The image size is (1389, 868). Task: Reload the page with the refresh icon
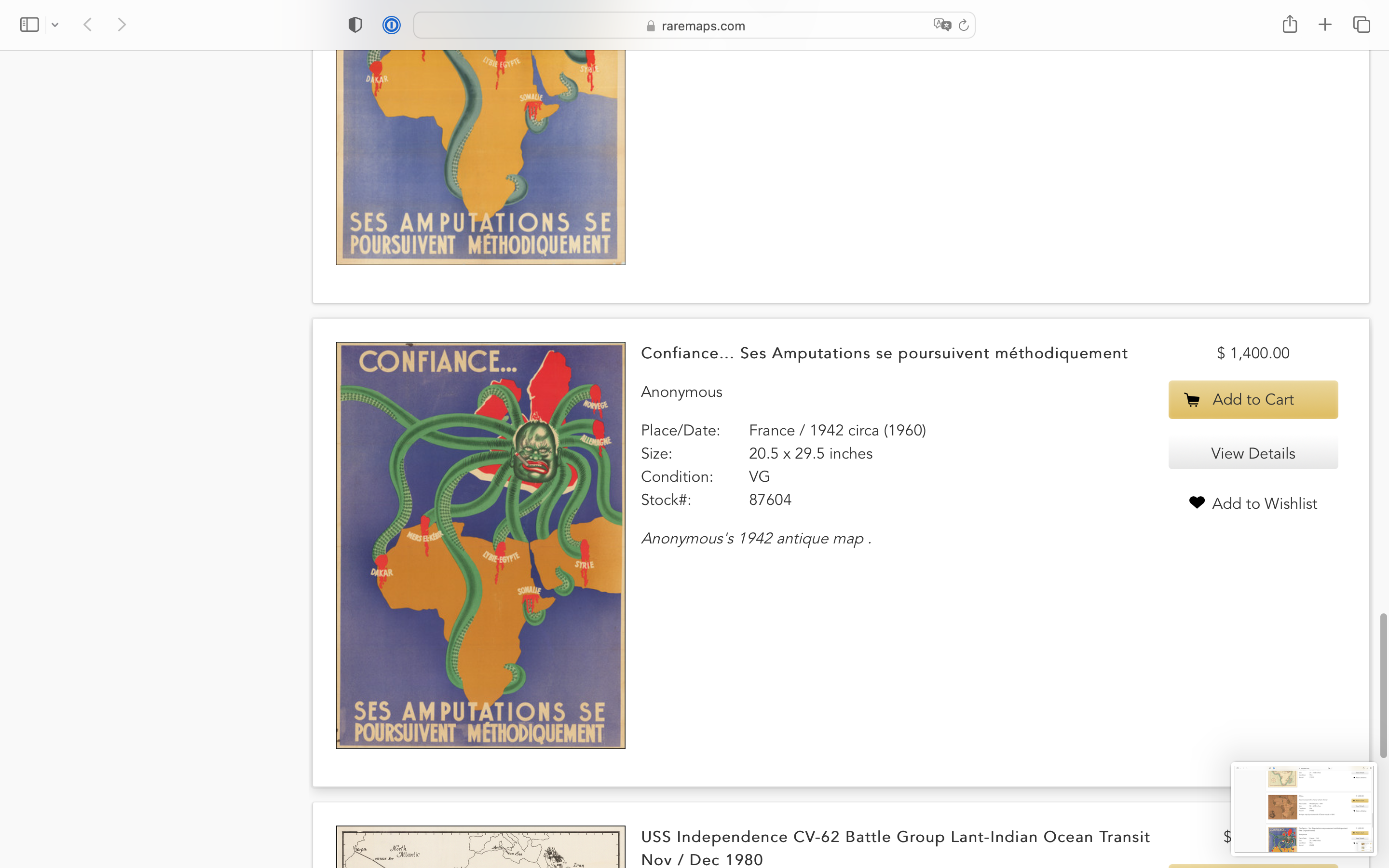[964, 25]
